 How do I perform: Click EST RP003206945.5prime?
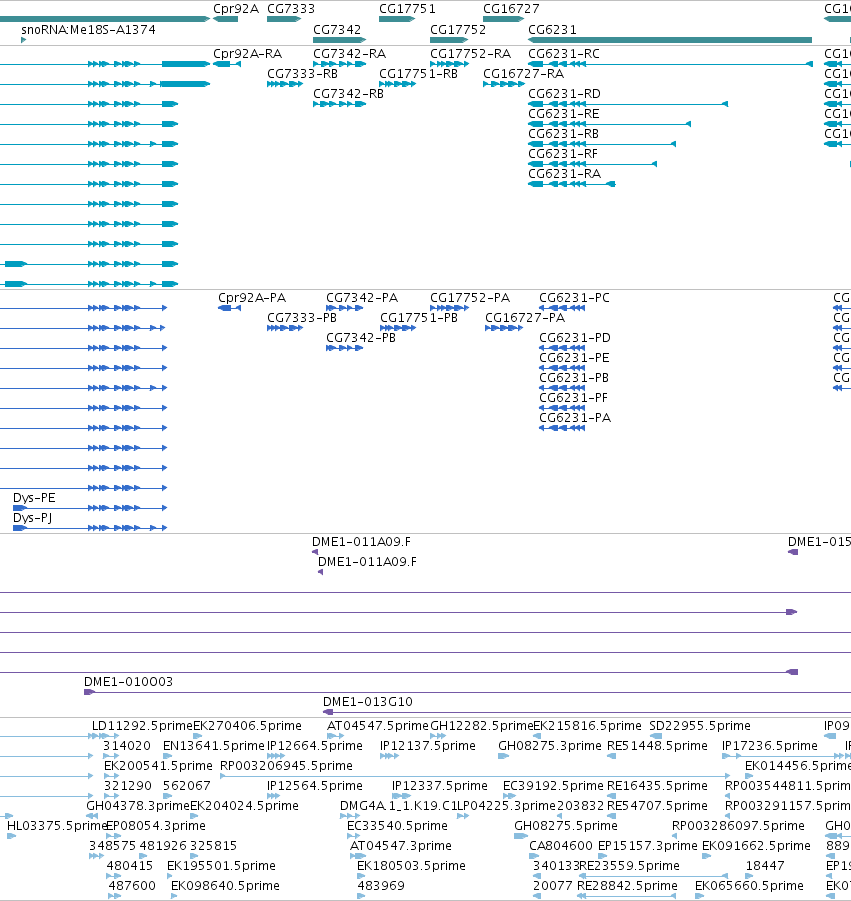point(286,765)
